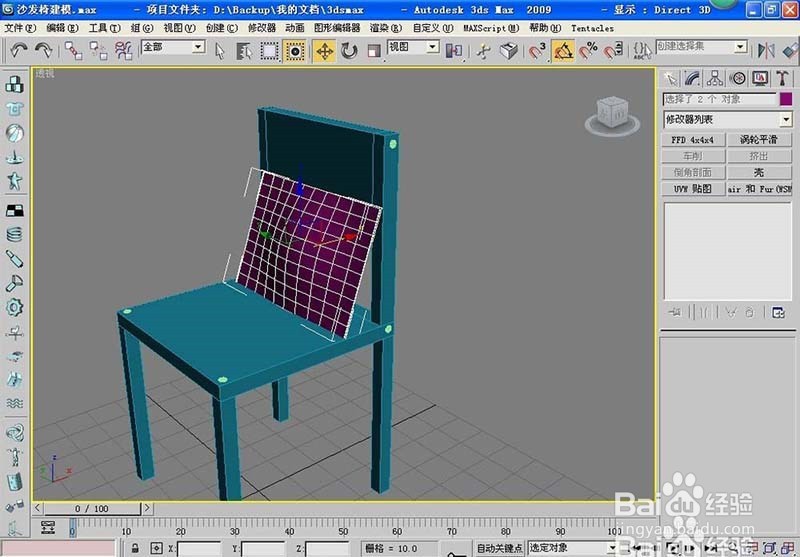Open the MAXScript menu
This screenshot has height=557, width=800.
(491, 28)
